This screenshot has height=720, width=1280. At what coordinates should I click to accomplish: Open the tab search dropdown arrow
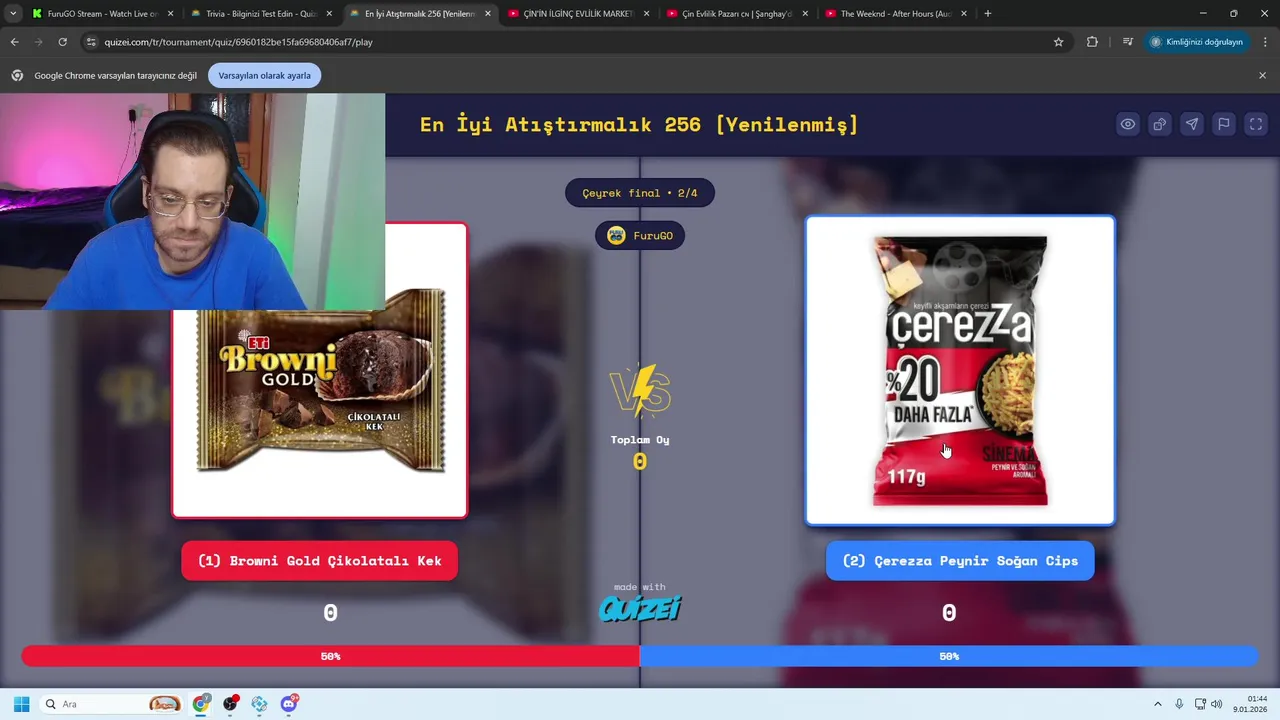(13, 14)
